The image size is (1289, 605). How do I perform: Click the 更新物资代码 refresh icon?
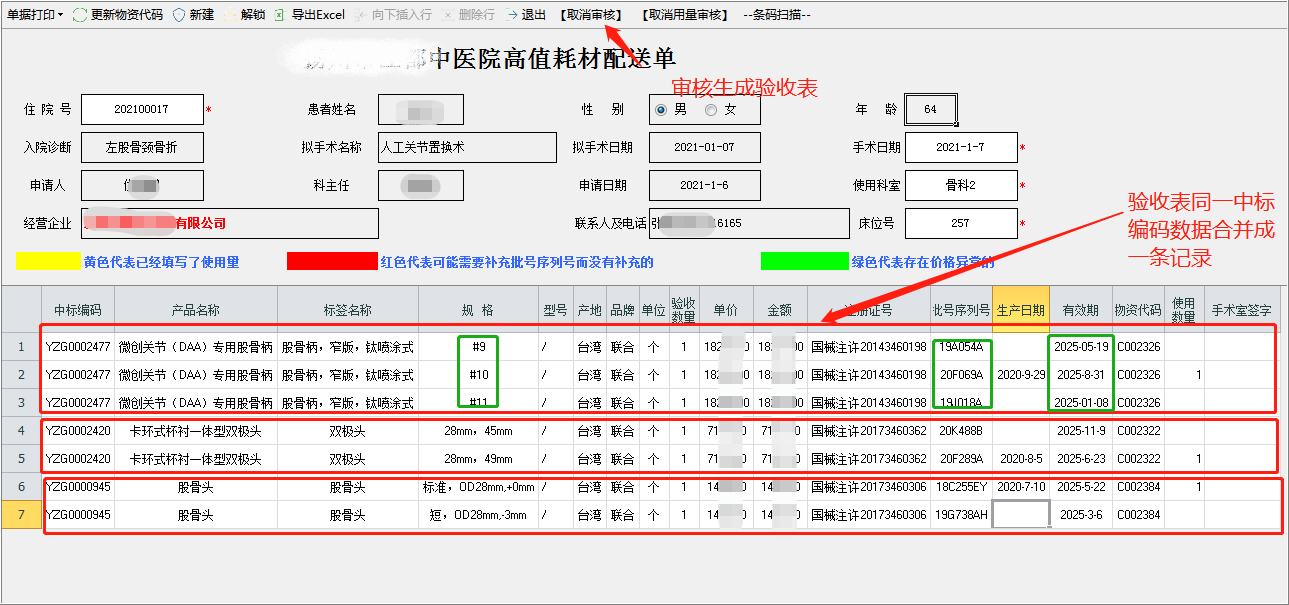pyautogui.click(x=80, y=15)
